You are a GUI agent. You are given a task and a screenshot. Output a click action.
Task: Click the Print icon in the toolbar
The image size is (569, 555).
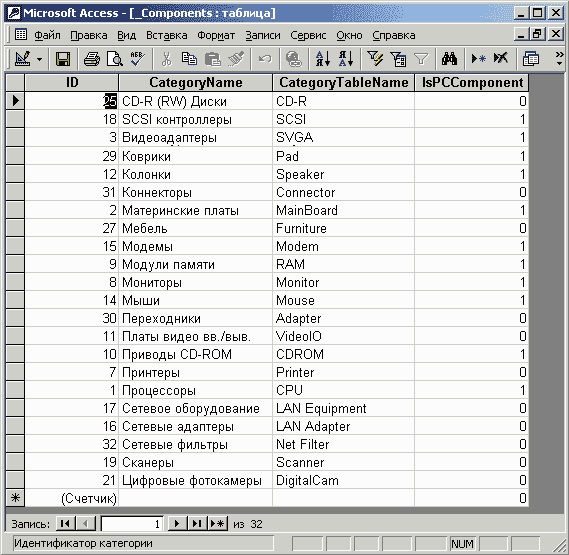pos(92,59)
